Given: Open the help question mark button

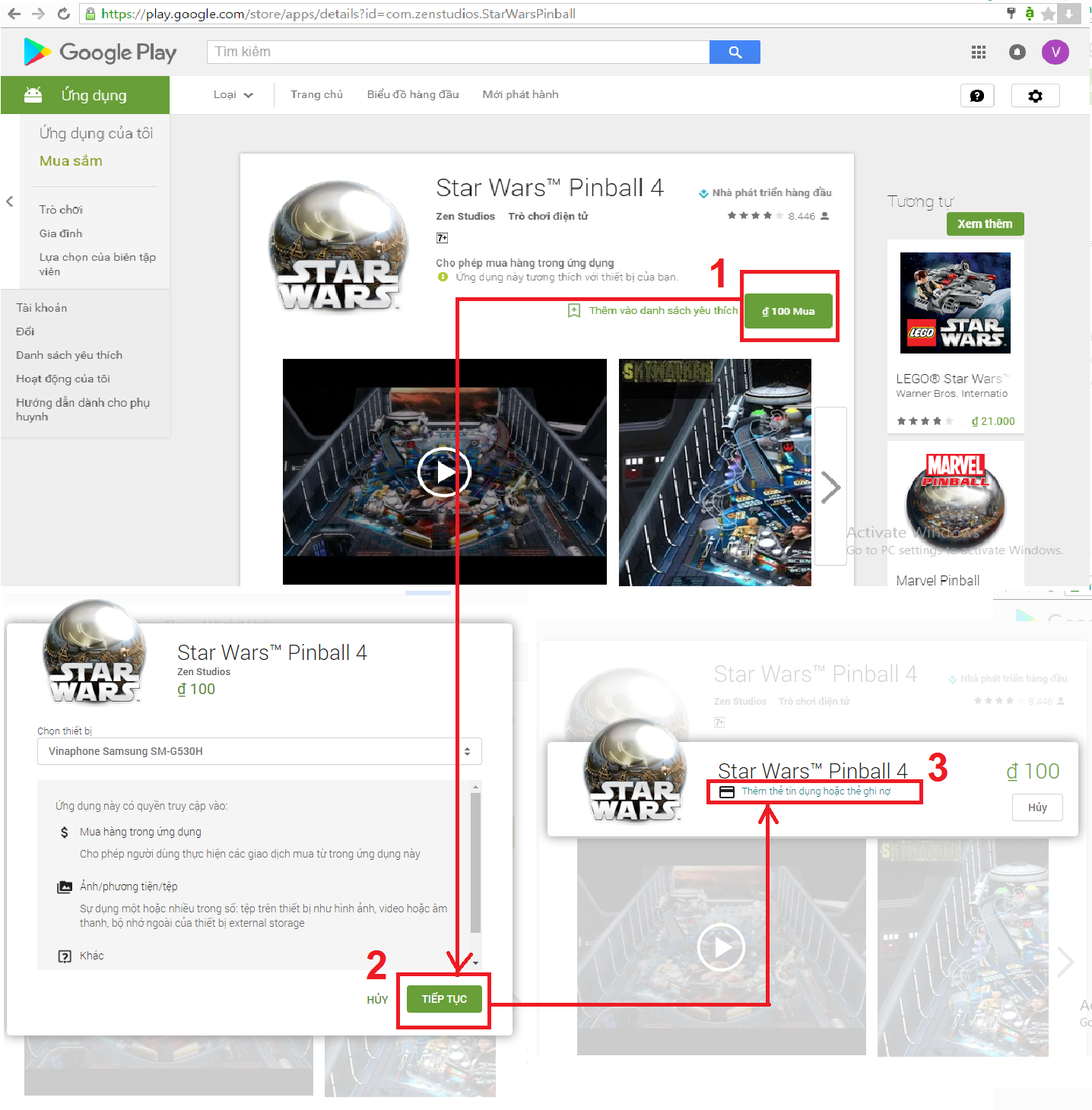Looking at the screenshot, I should tap(977, 96).
